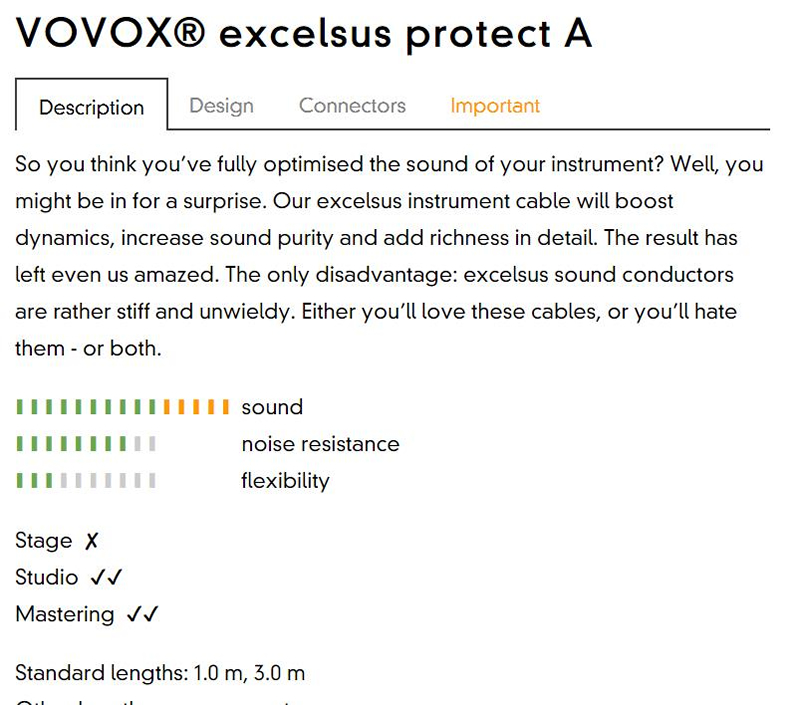Click the "sound" rating label
This screenshot has width=800, height=705.
(272, 407)
